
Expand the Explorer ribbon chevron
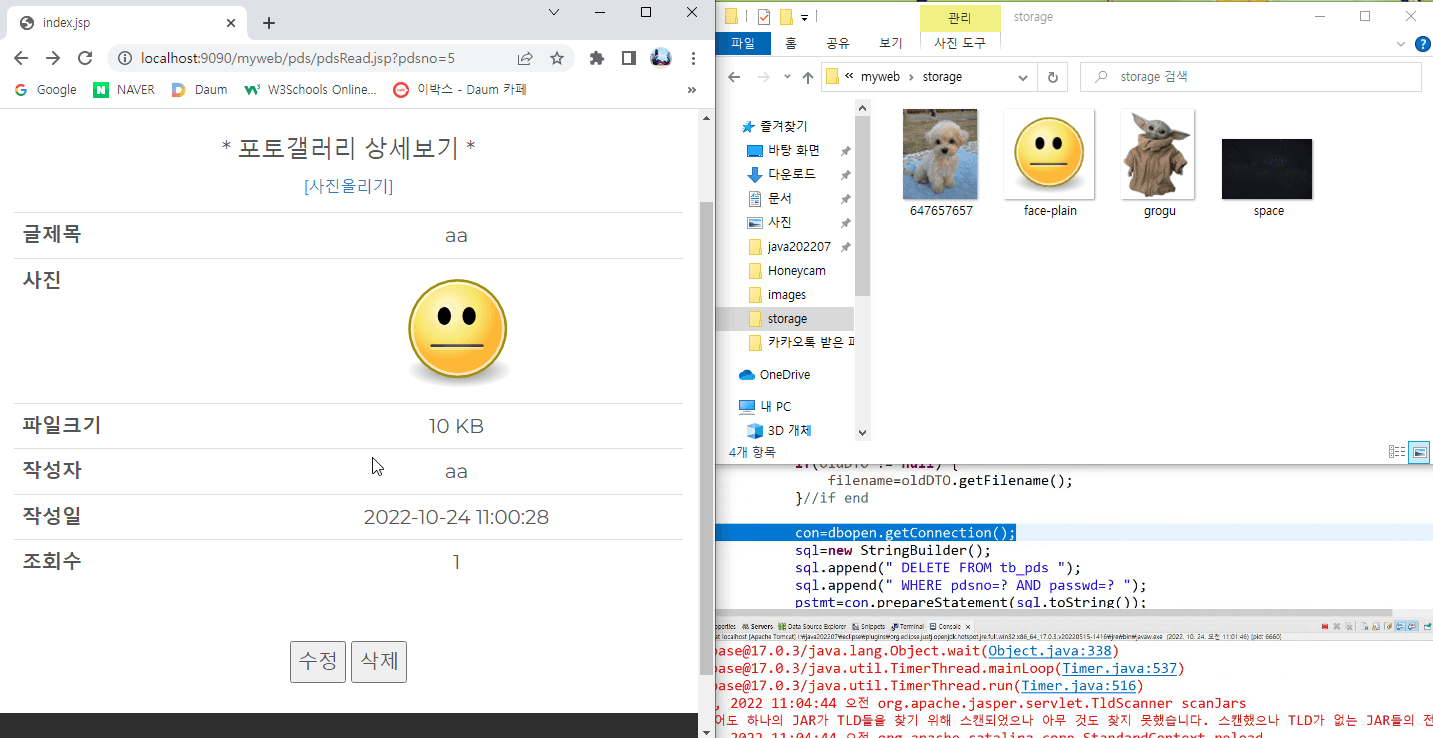point(1401,44)
